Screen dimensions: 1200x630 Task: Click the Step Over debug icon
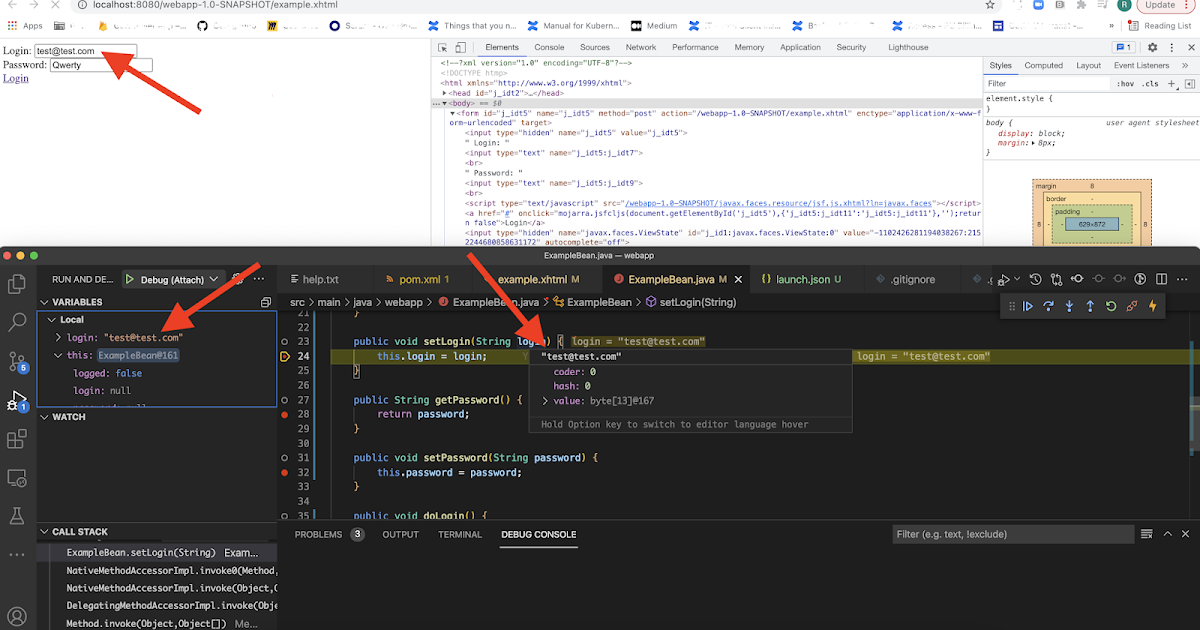[1048, 307]
